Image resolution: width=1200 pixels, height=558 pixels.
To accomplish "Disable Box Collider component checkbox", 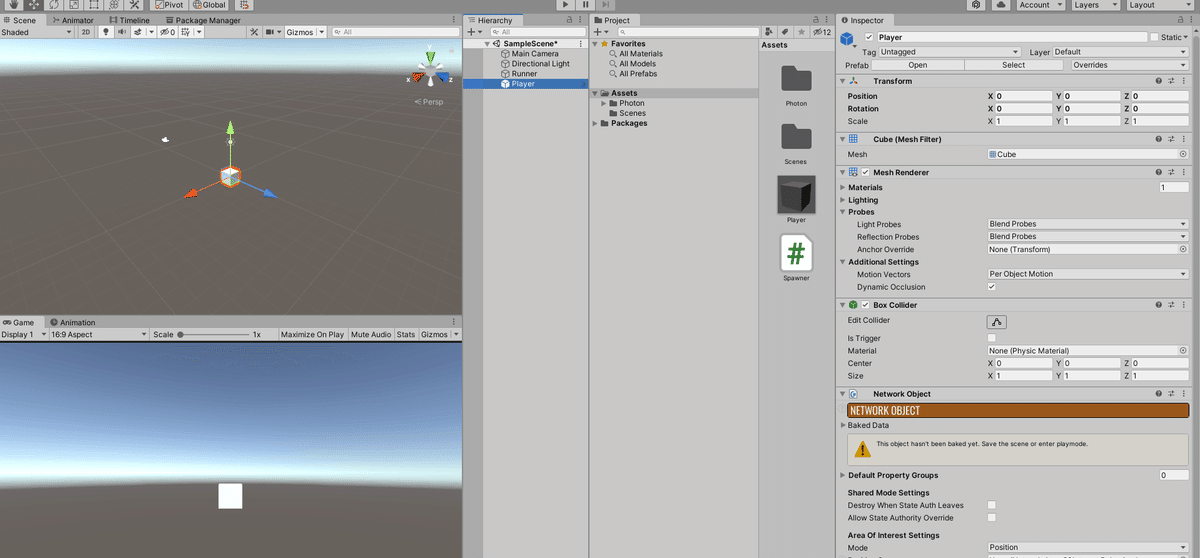I will [866, 305].
